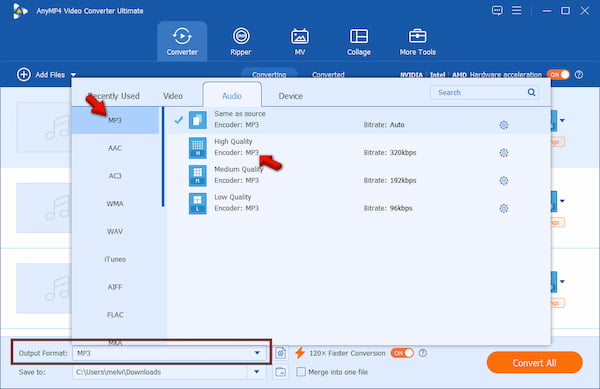This screenshot has width=600, height=389.
Task: Select AAC in format list
Action: [115, 148]
